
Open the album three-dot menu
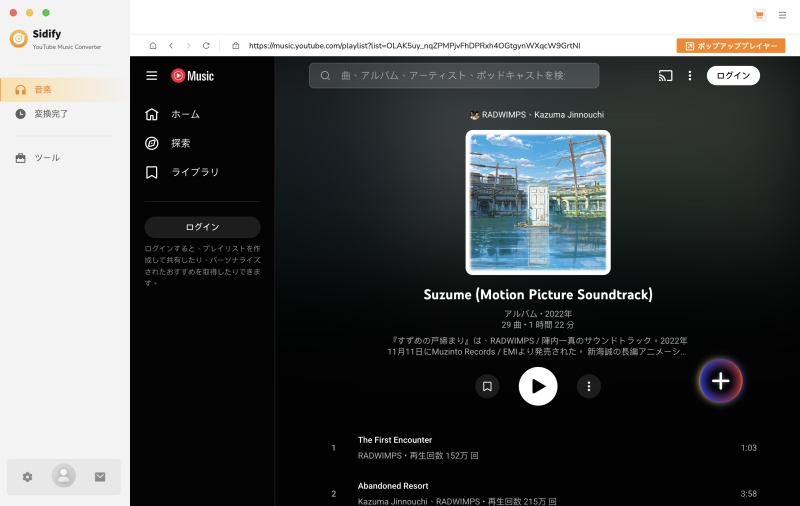coord(589,386)
